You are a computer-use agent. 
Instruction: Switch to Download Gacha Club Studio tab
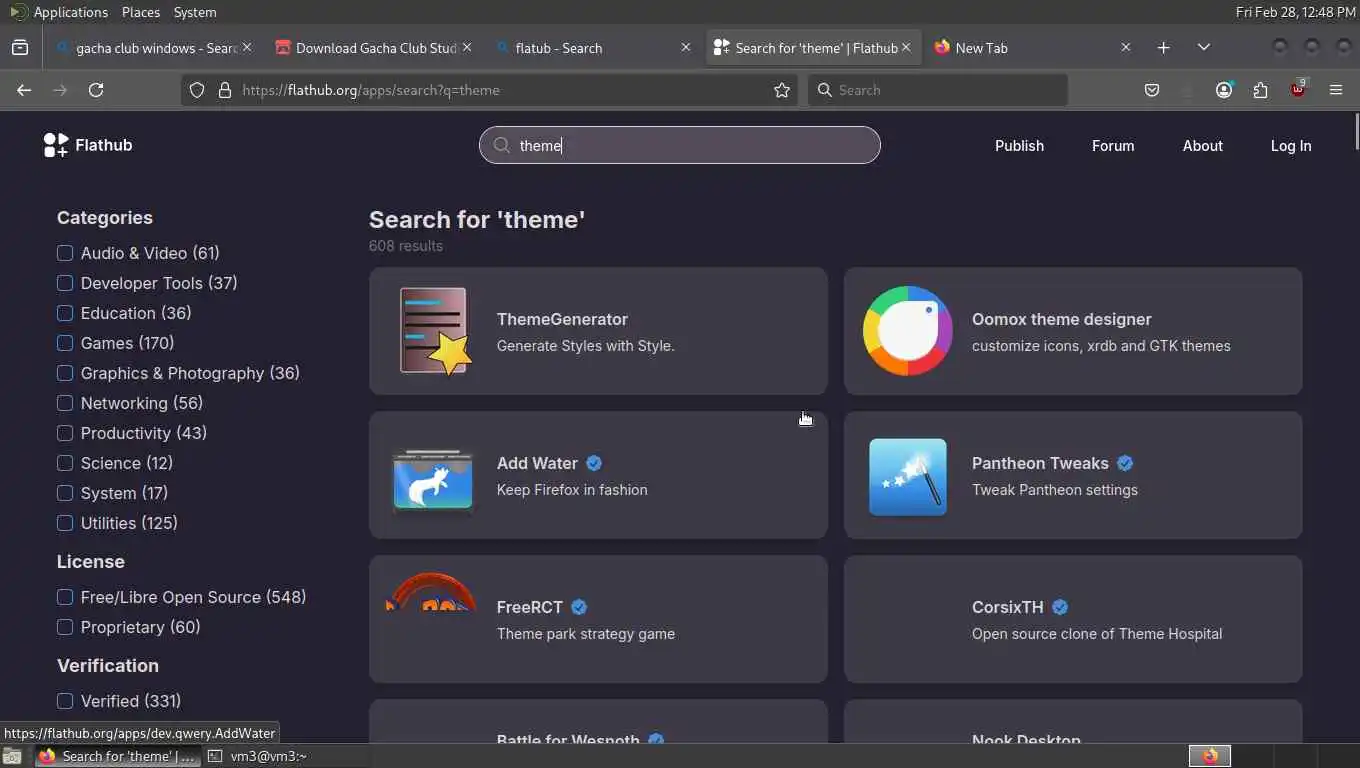point(373,47)
